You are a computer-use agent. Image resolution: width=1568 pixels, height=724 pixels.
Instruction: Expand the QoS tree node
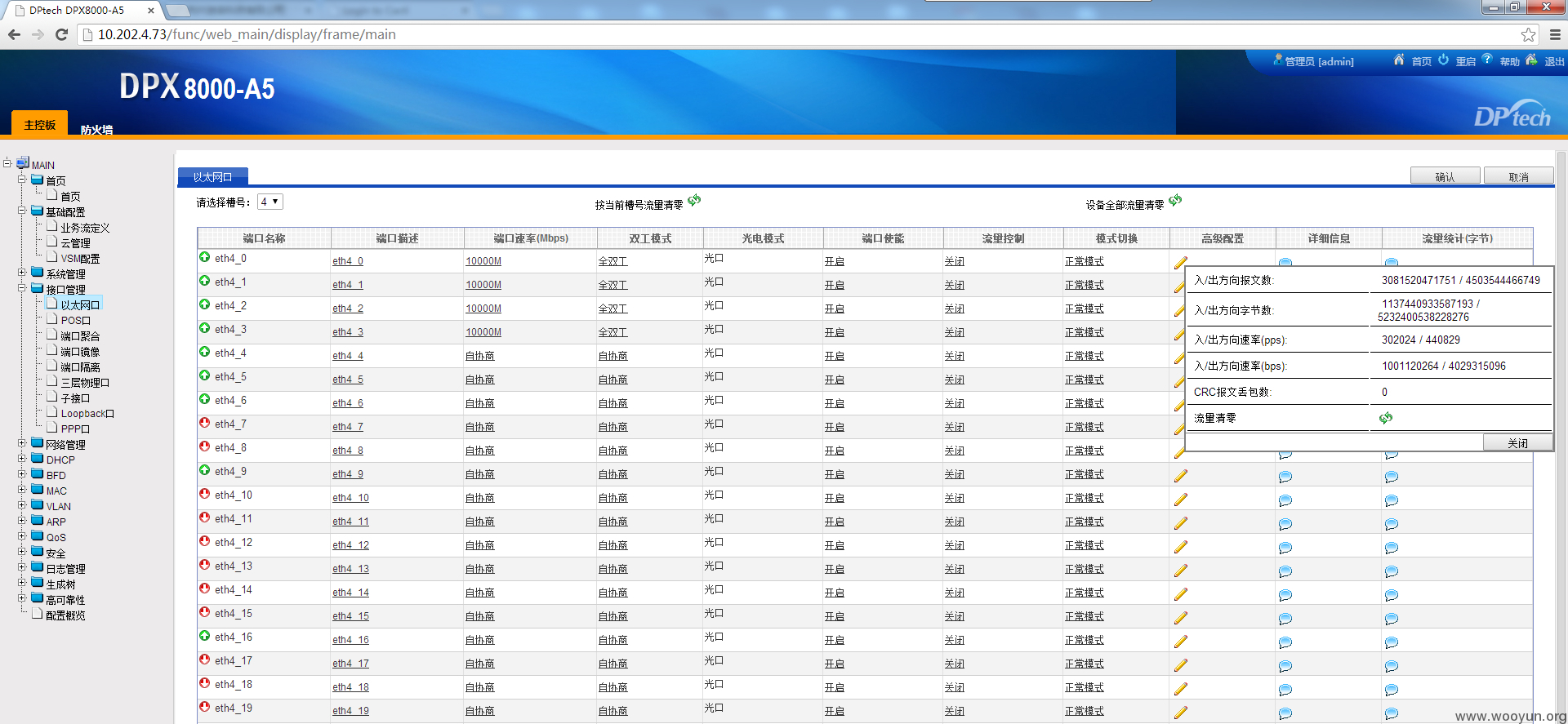(x=22, y=536)
